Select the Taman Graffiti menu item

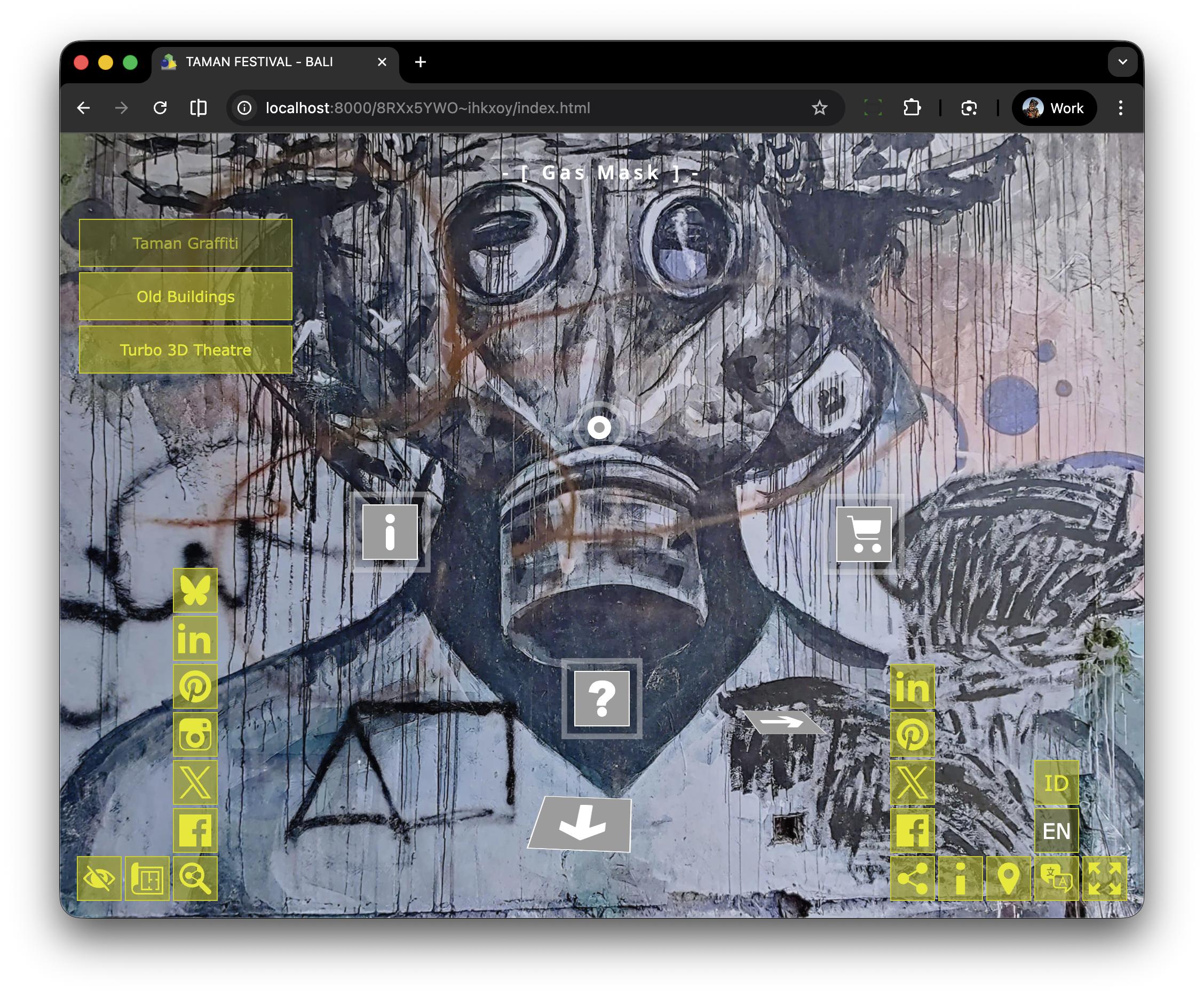click(x=185, y=243)
